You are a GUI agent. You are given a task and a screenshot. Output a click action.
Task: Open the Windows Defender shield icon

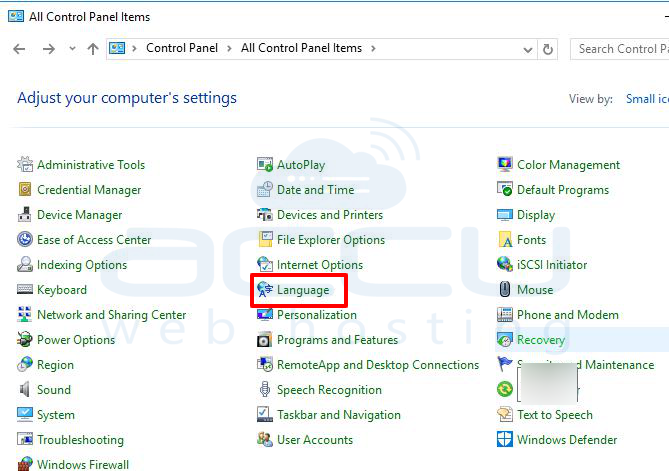[505, 439]
